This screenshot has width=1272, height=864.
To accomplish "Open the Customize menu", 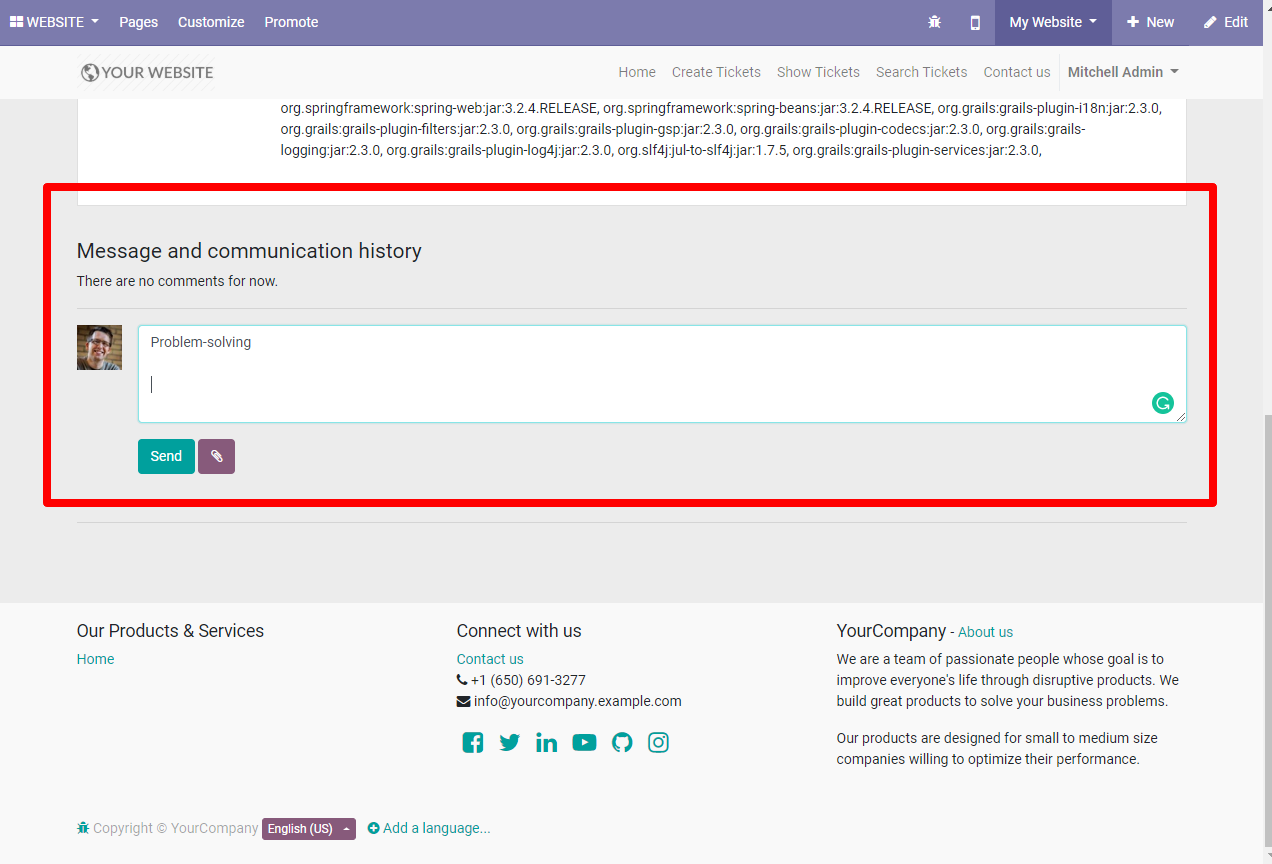I will [x=211, y=22].
